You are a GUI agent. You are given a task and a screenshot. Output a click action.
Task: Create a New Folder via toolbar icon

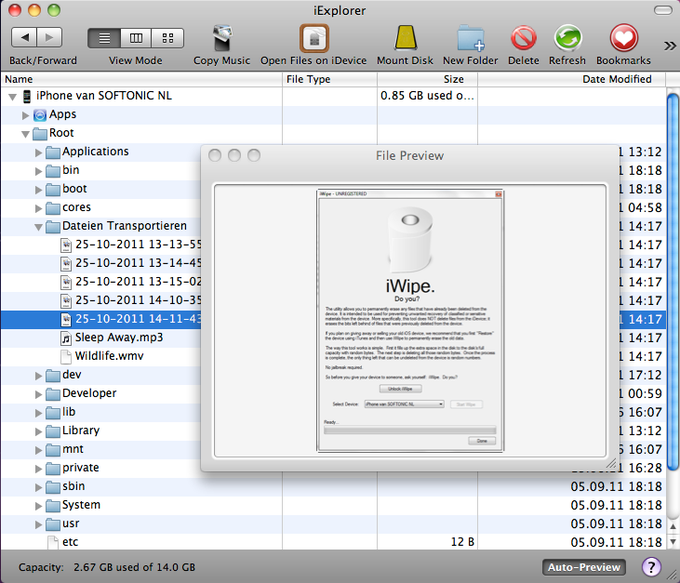tap(471, 38)
